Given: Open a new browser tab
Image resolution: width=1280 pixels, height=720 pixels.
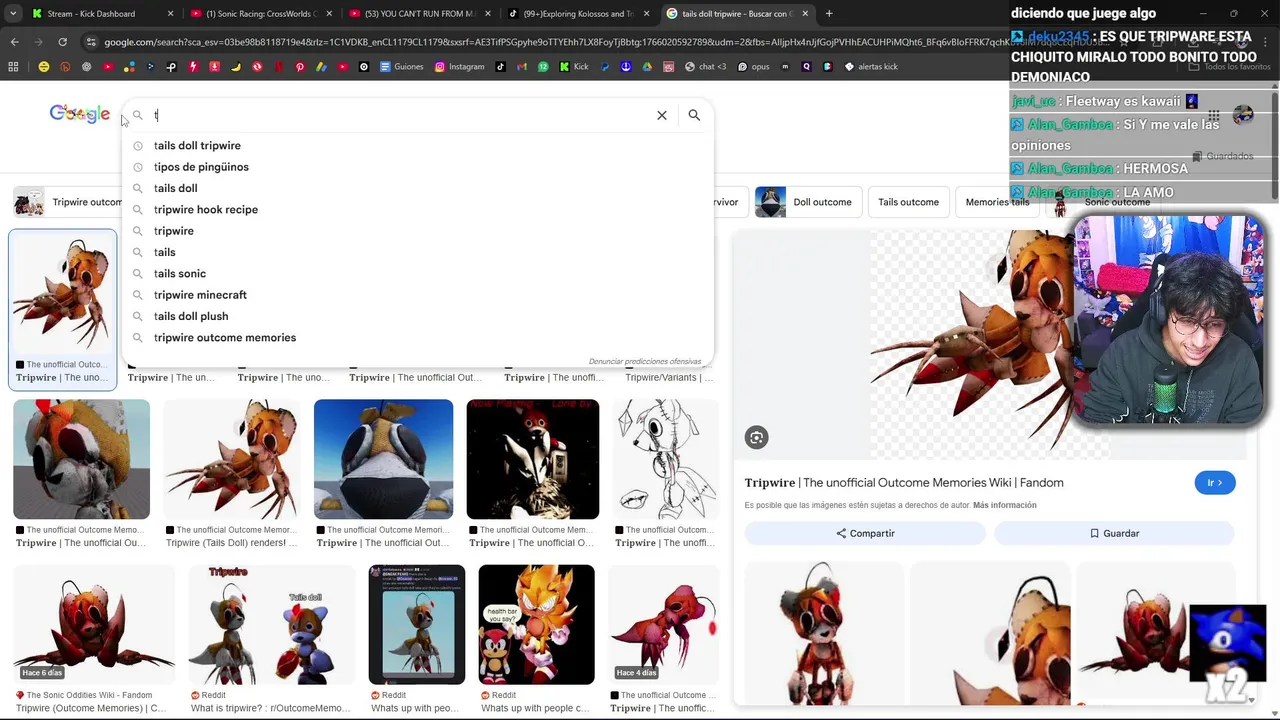Looking at the screenshot, I should click(x=829, y=13).
